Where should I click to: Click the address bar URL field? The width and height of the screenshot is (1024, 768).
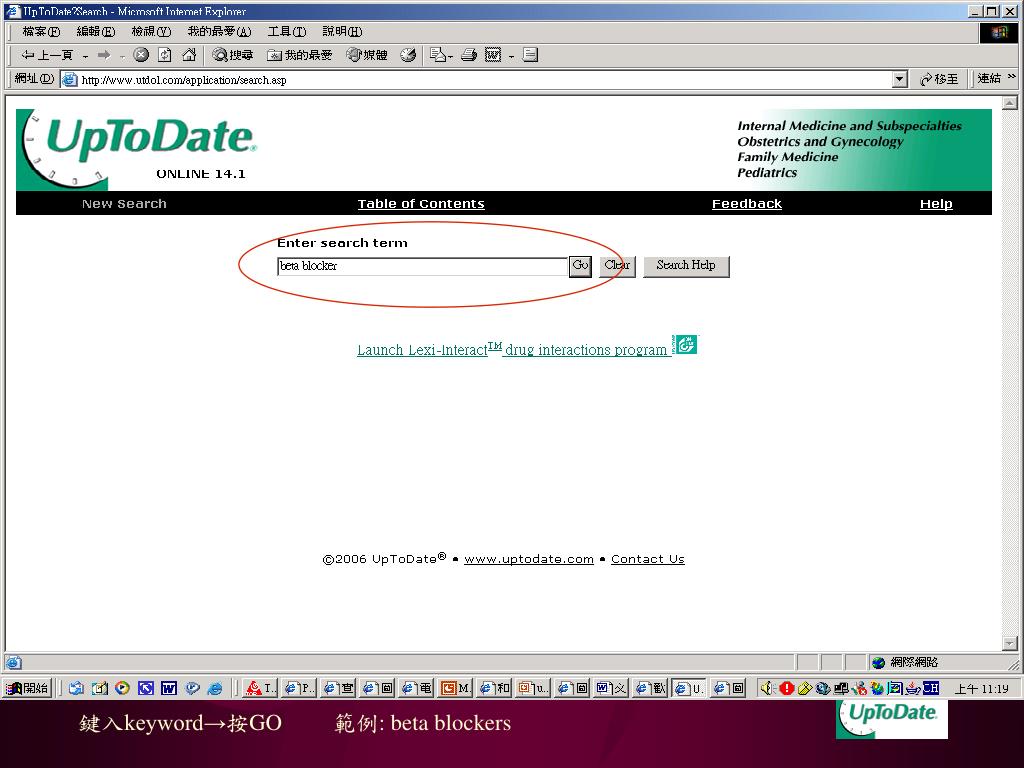(485, 80)
